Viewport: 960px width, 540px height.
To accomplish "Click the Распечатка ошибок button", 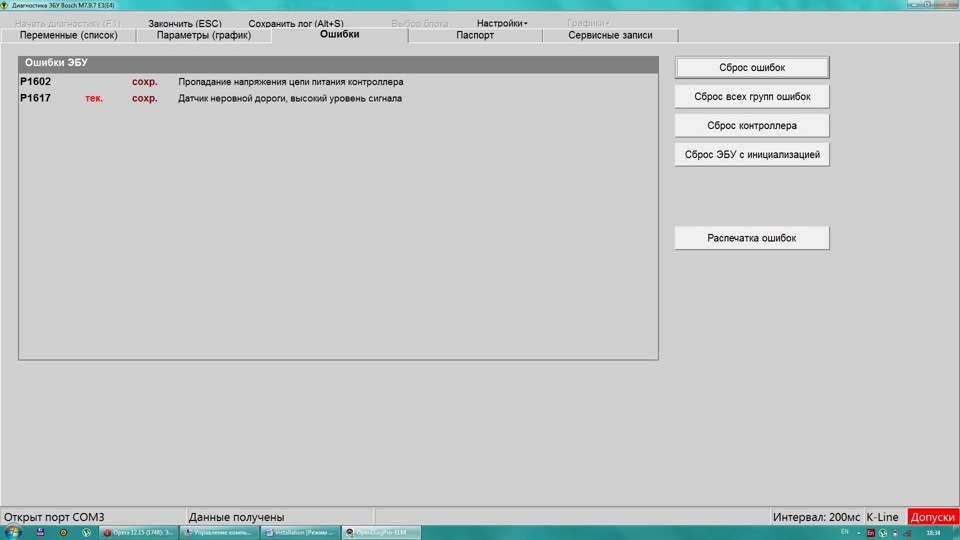I will pos(752,238).
